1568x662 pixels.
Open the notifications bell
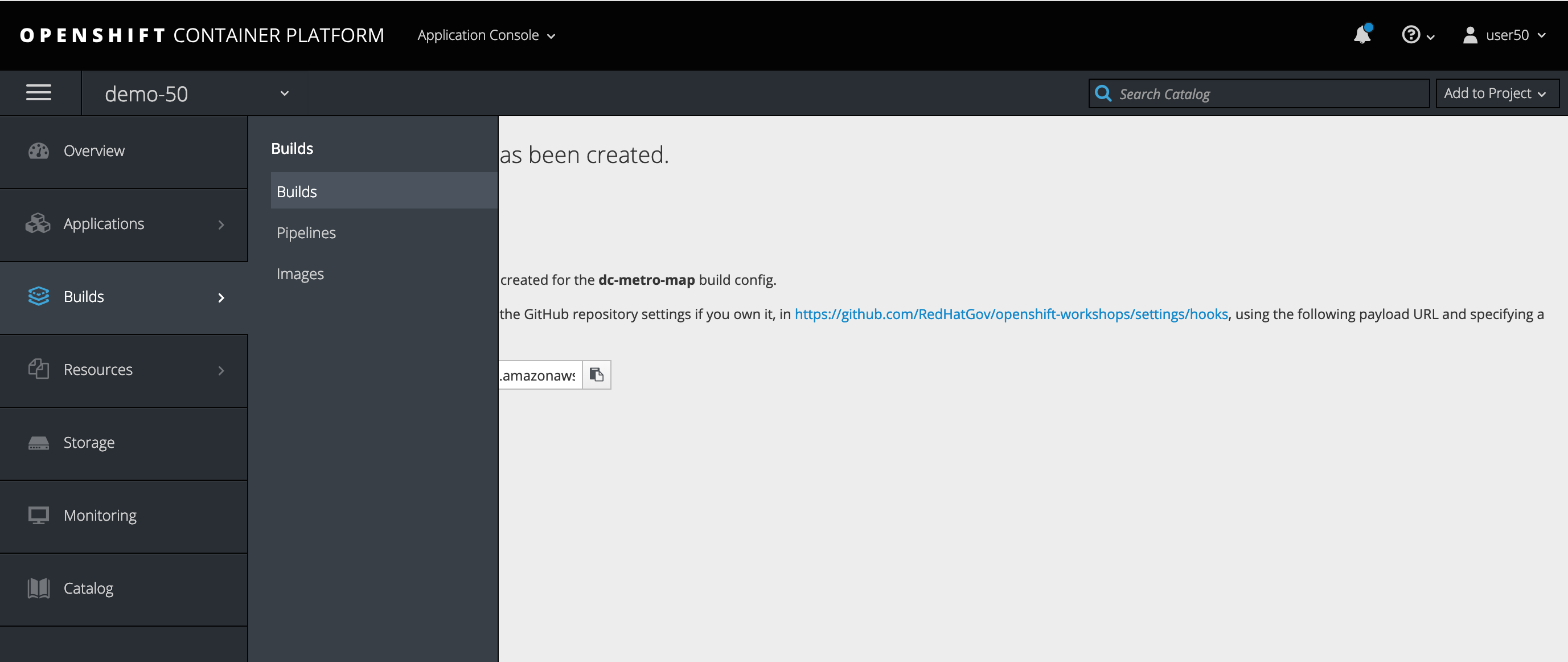point(1362,34)
